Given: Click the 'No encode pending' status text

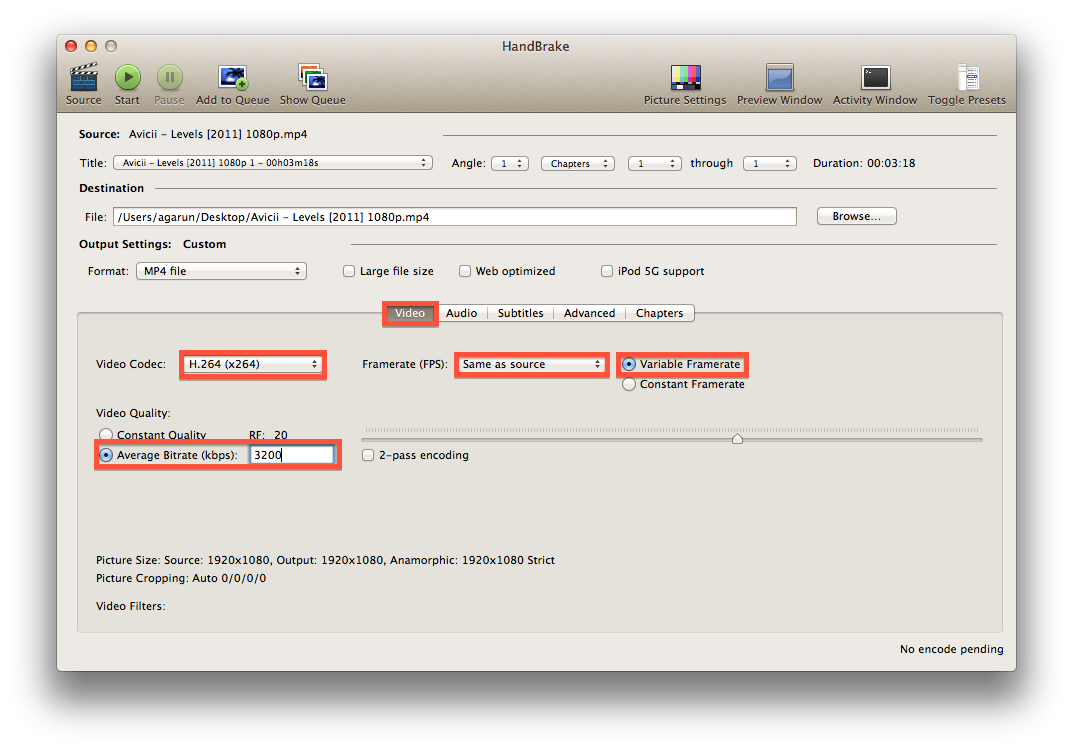Looking at the screenshot, I should [951, 649].
